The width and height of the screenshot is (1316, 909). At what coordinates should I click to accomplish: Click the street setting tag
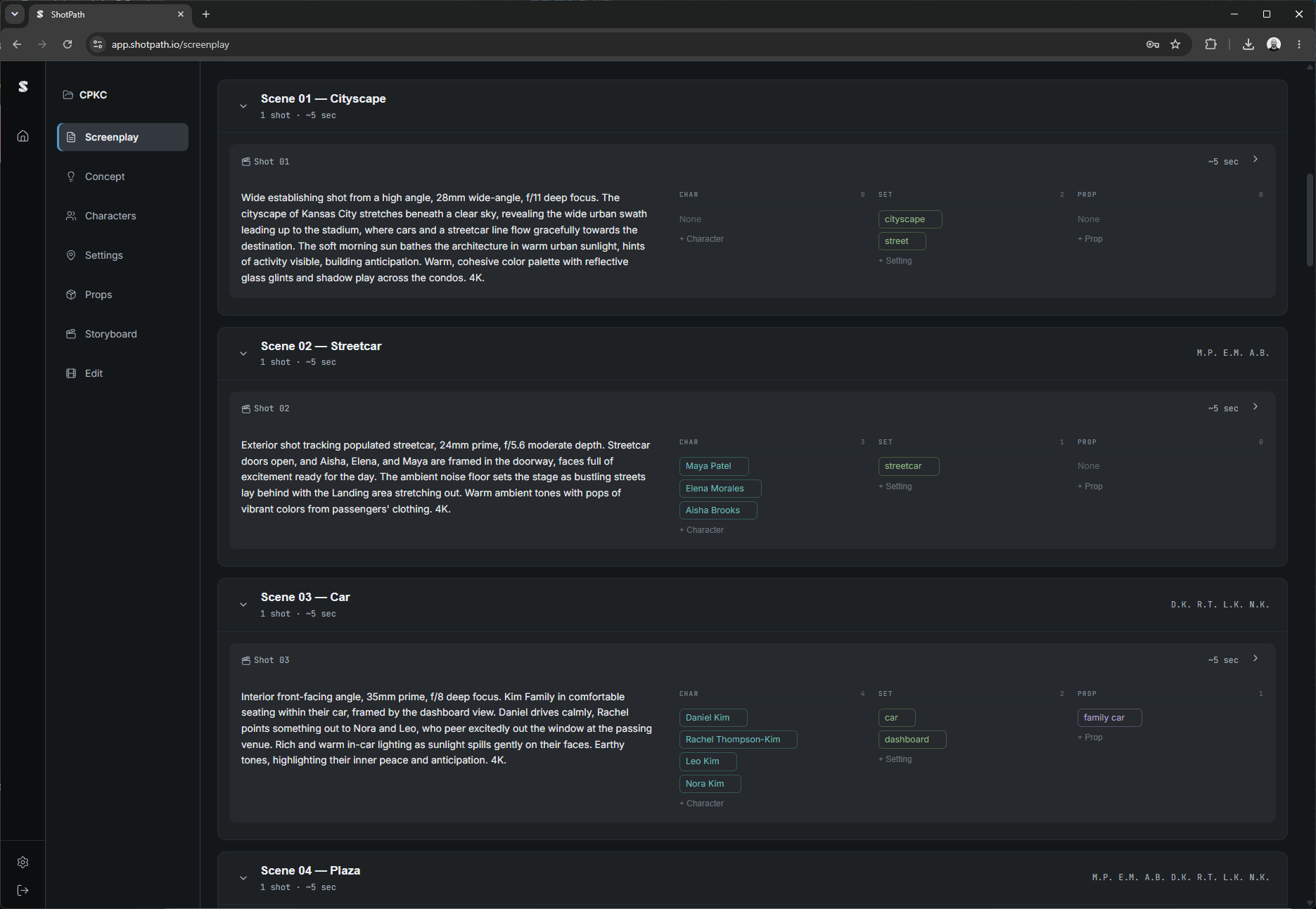tap(902, 241)
